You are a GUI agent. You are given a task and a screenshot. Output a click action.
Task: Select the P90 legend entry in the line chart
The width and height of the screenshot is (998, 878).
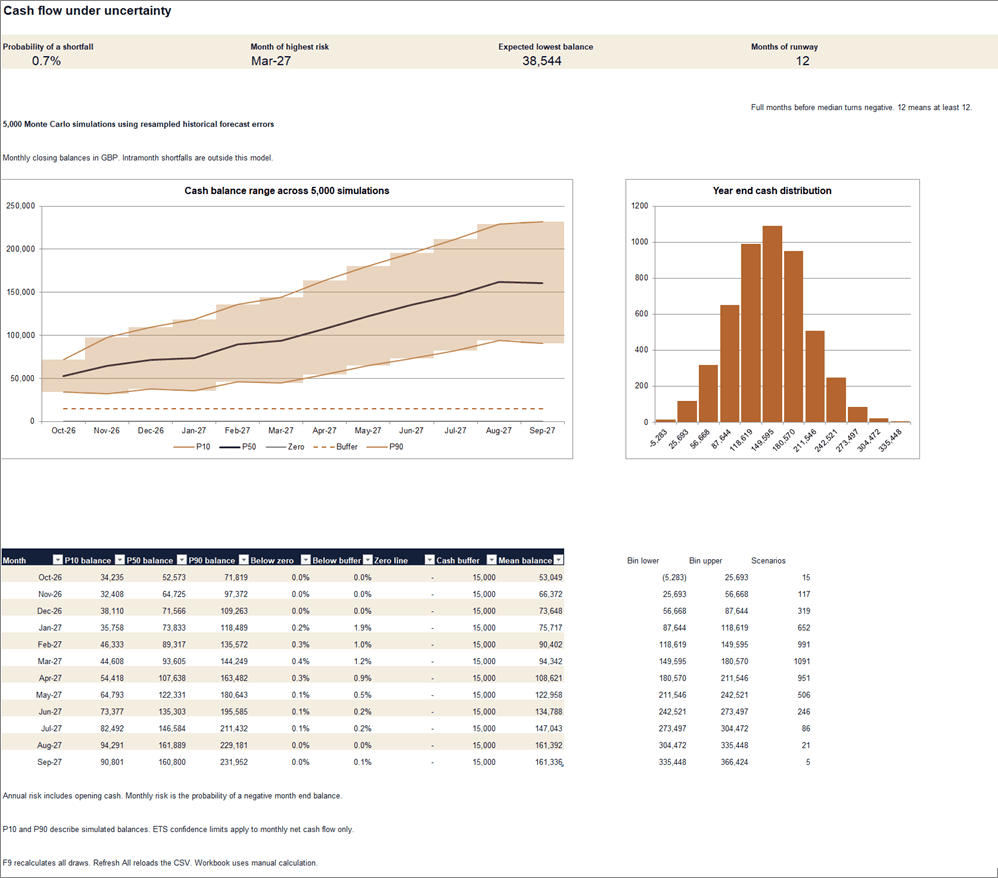tap(385, 447)
